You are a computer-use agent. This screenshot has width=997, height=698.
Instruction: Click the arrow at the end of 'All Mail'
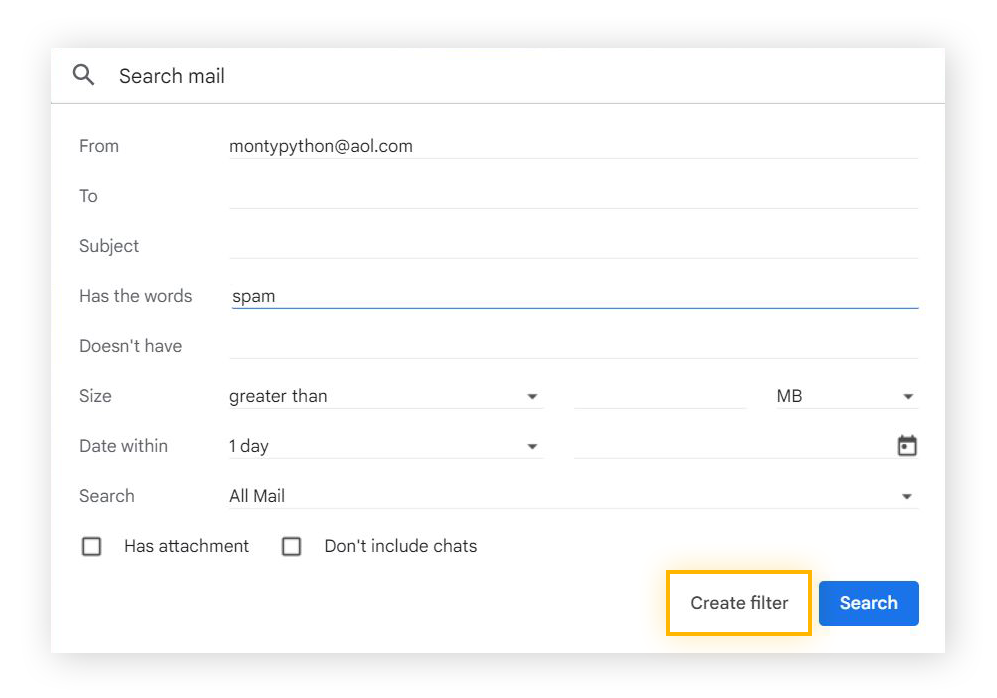pos(906,495)
